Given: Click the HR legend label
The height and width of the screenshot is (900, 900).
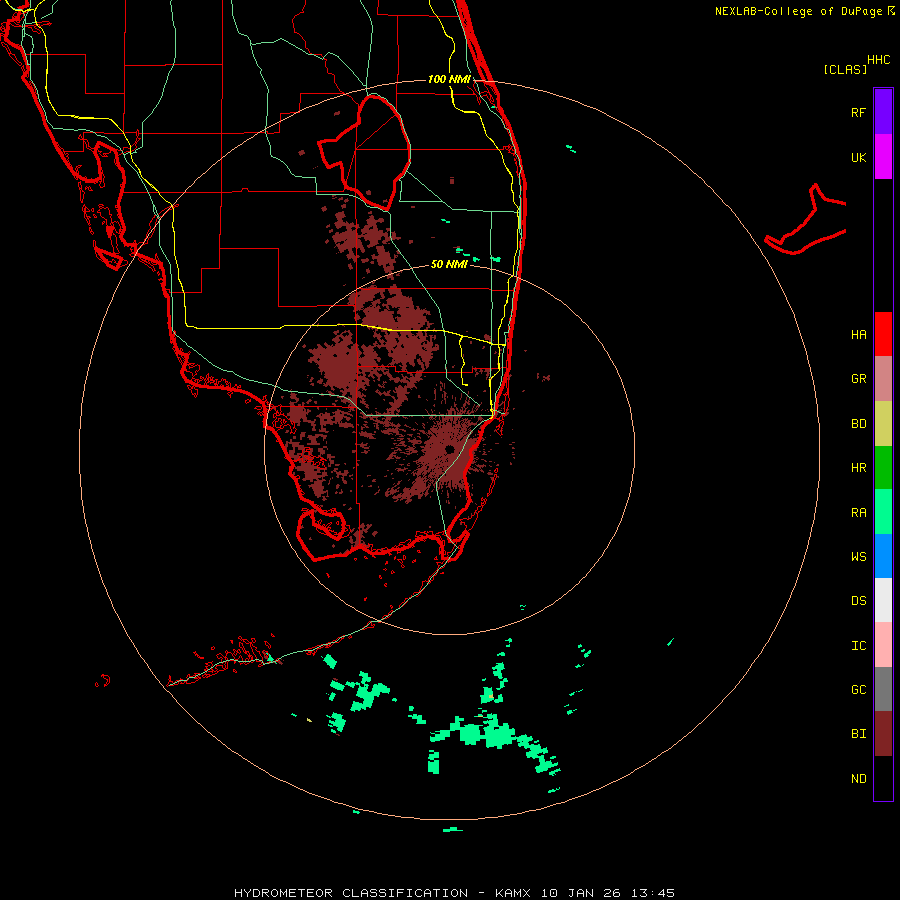Looking at the screenshot, I should pyautogui.click(x=858, y=468).
